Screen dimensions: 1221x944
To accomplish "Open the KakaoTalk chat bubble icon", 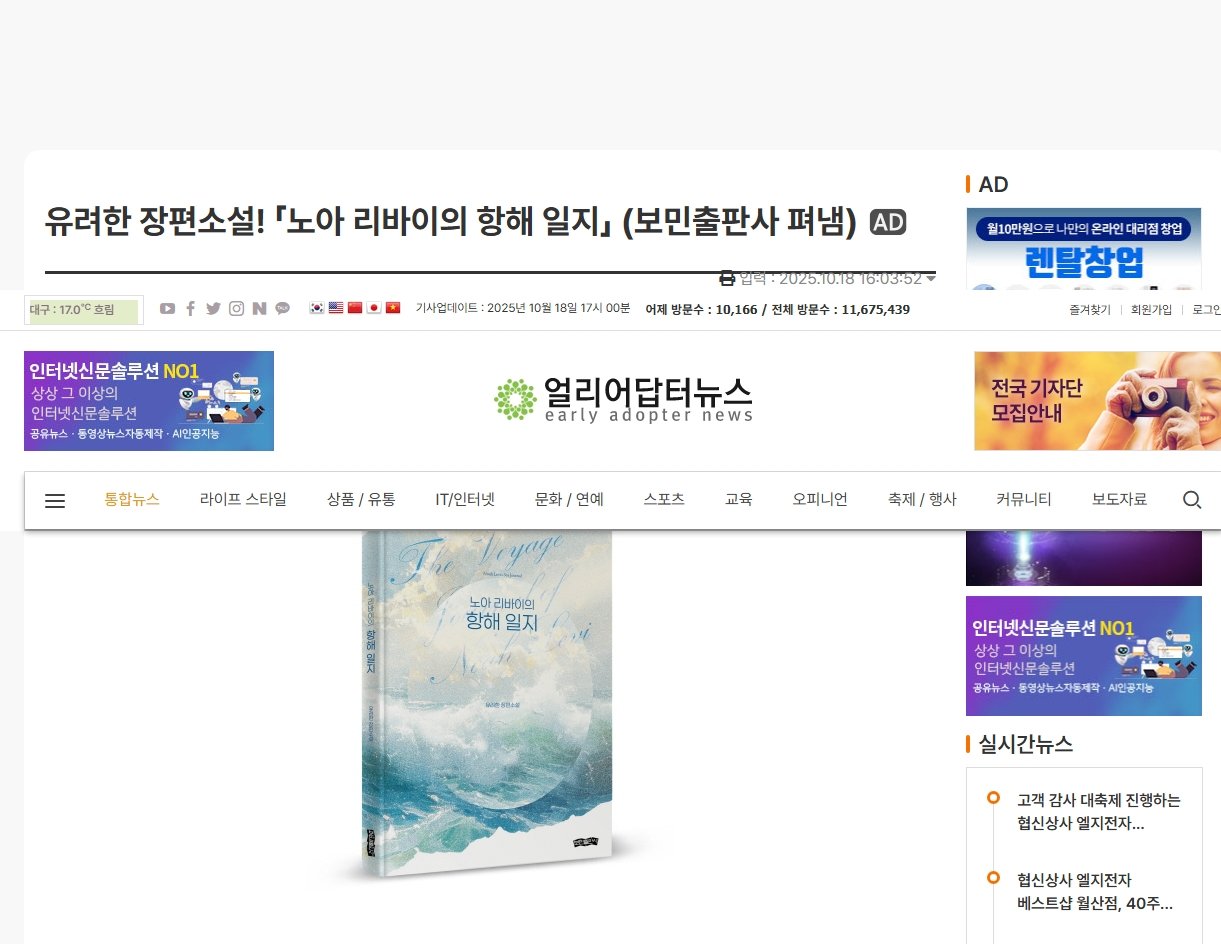I will pyautogui.click(x=283, y=309).
